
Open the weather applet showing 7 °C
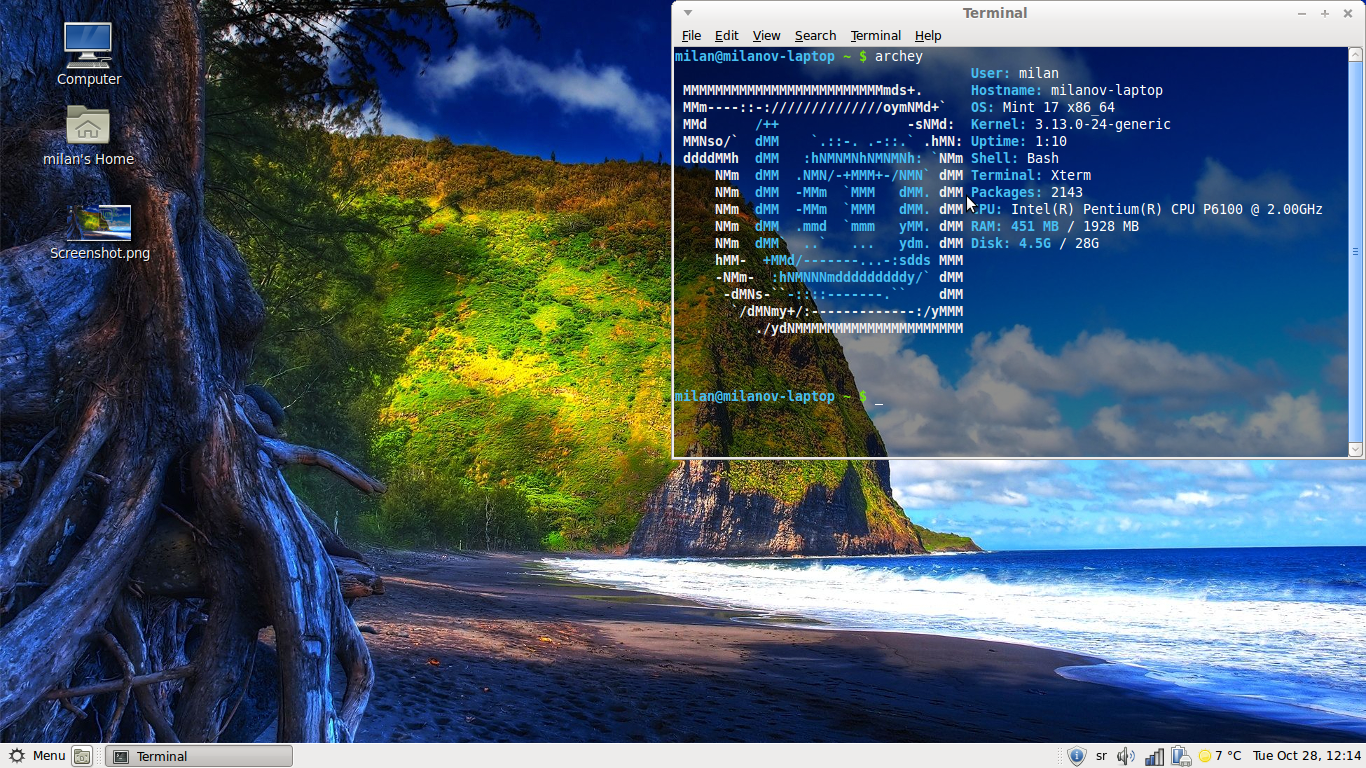pos(1219,756)
